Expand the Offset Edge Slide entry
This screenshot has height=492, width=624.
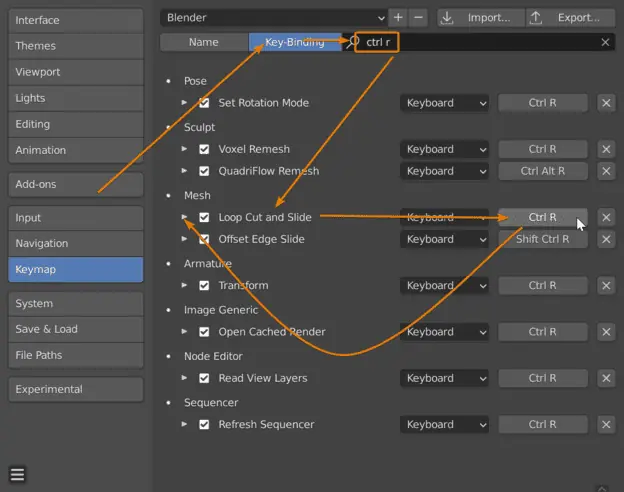pos(184,238)
